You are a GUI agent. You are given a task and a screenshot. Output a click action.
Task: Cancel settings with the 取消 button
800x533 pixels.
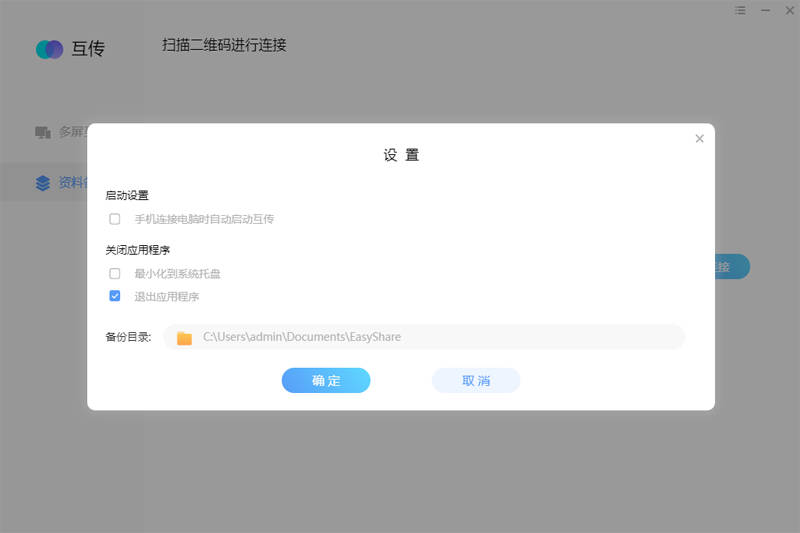click(476, 380)
